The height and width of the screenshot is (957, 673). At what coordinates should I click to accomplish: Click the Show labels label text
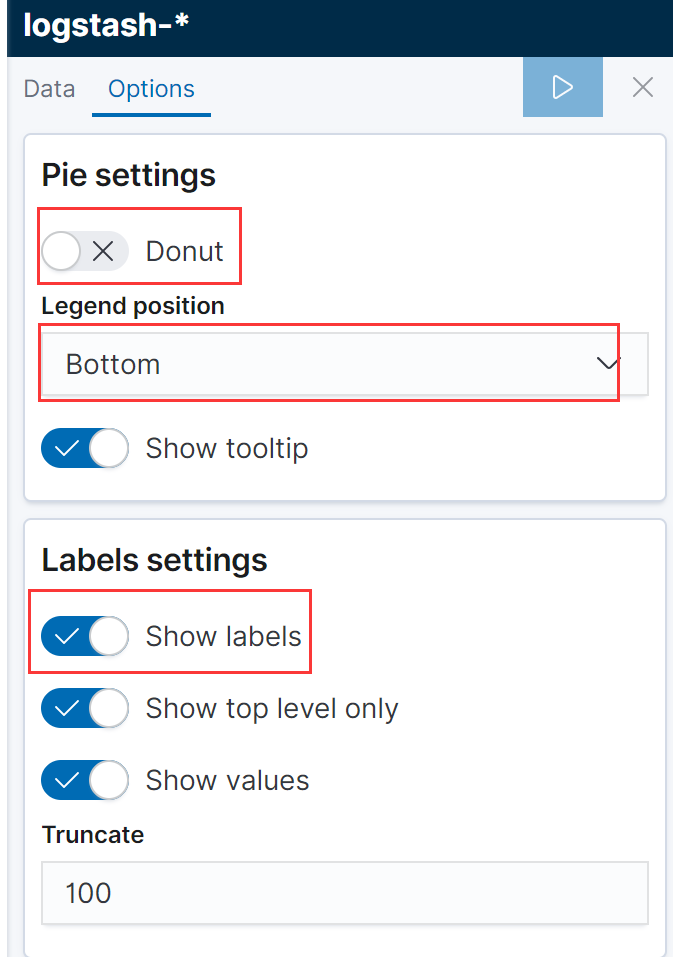coord(224,637)
